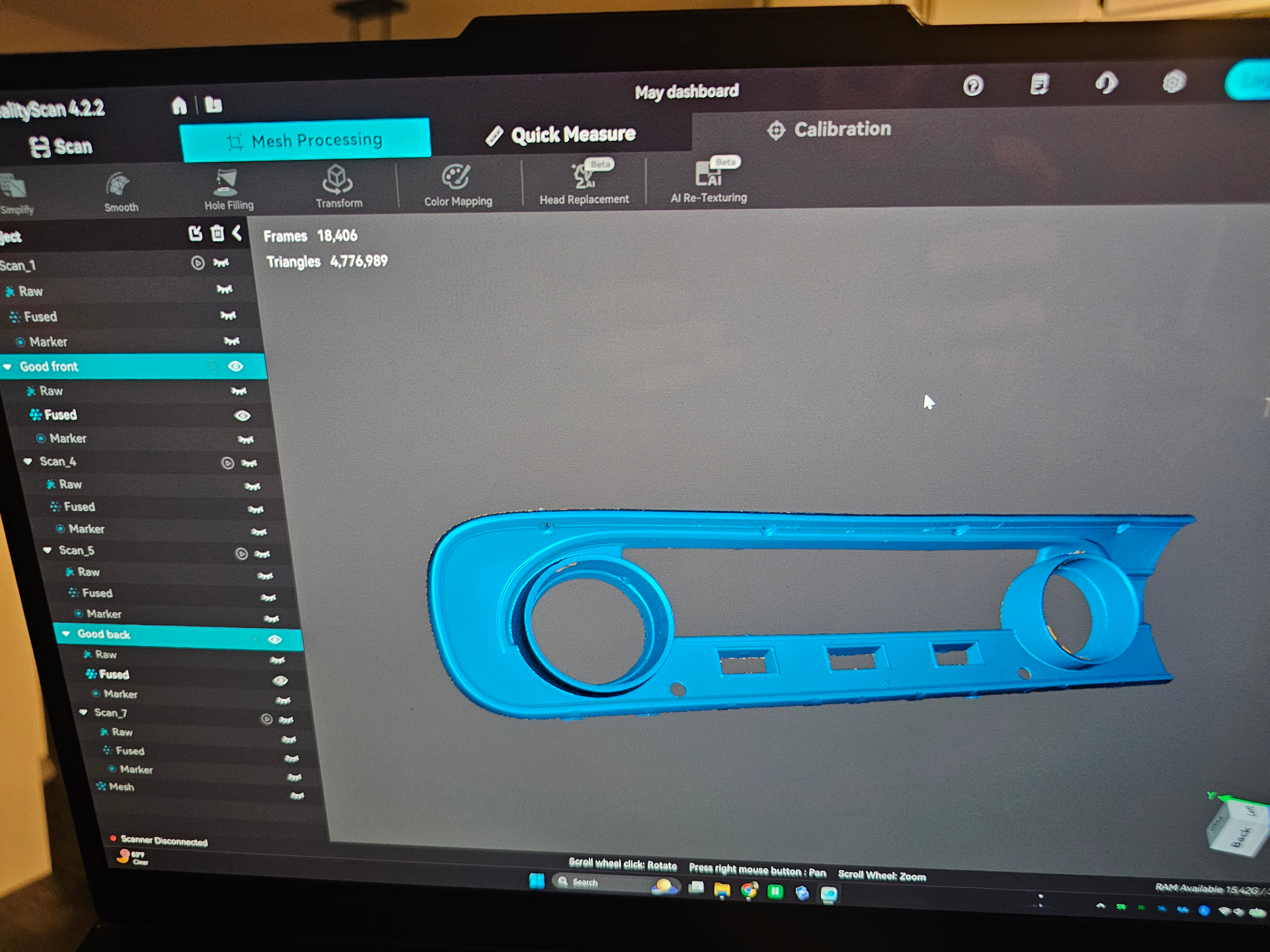Image resolution: width=1270 pixels, height=952 pixels.
Task: Open the Color Mapping tool
Action: [x=458, y=186]
